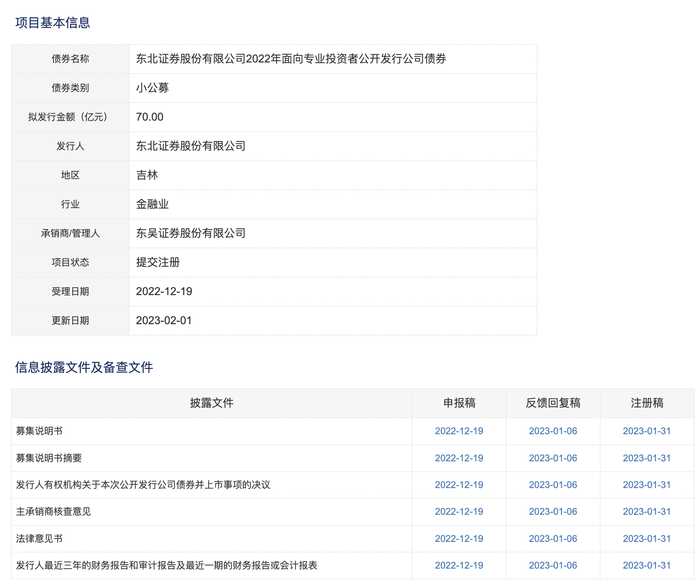
Task: Click the issuer value 东北证券股份有限公司
Action: coord(191,146)
